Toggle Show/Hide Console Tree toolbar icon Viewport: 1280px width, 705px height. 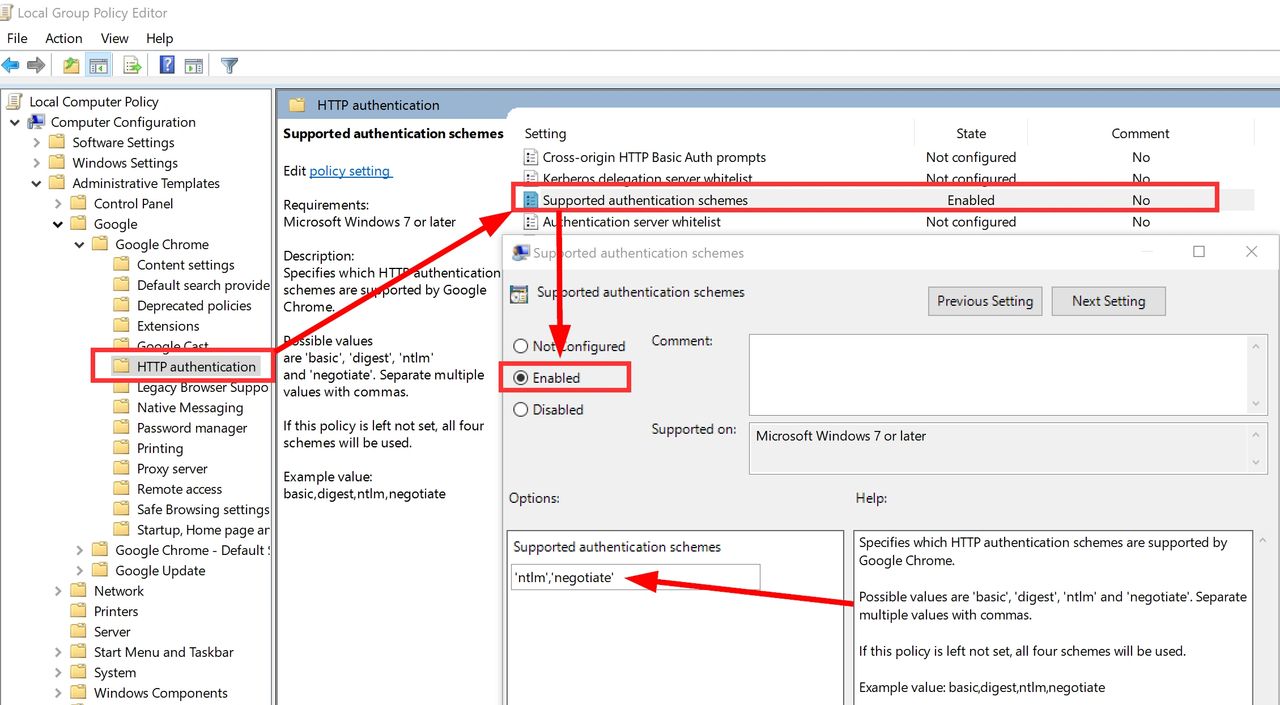point(98,66)
